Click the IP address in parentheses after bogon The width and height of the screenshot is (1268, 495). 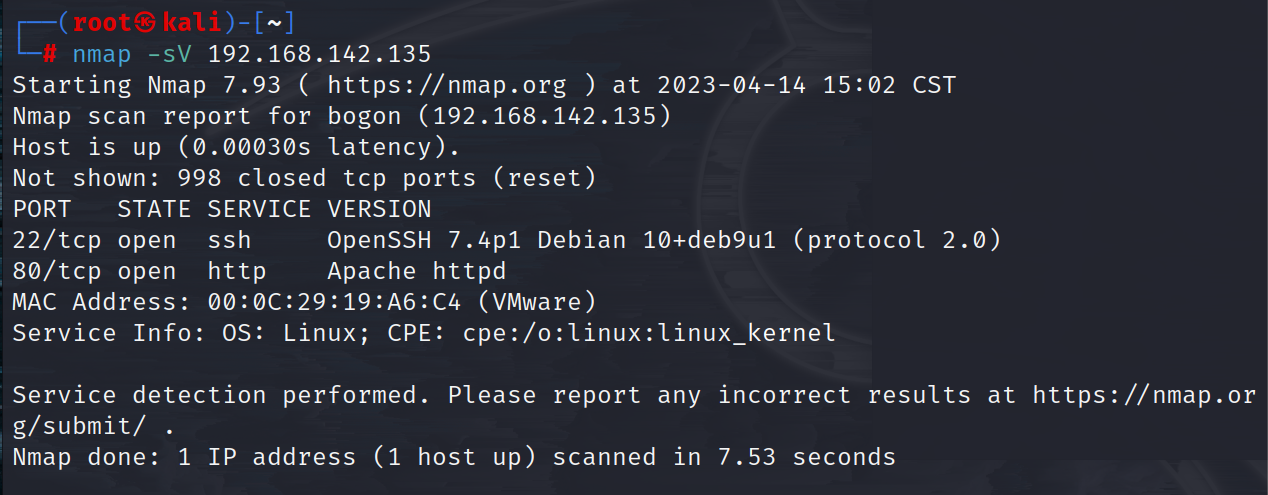pos(544,116)
